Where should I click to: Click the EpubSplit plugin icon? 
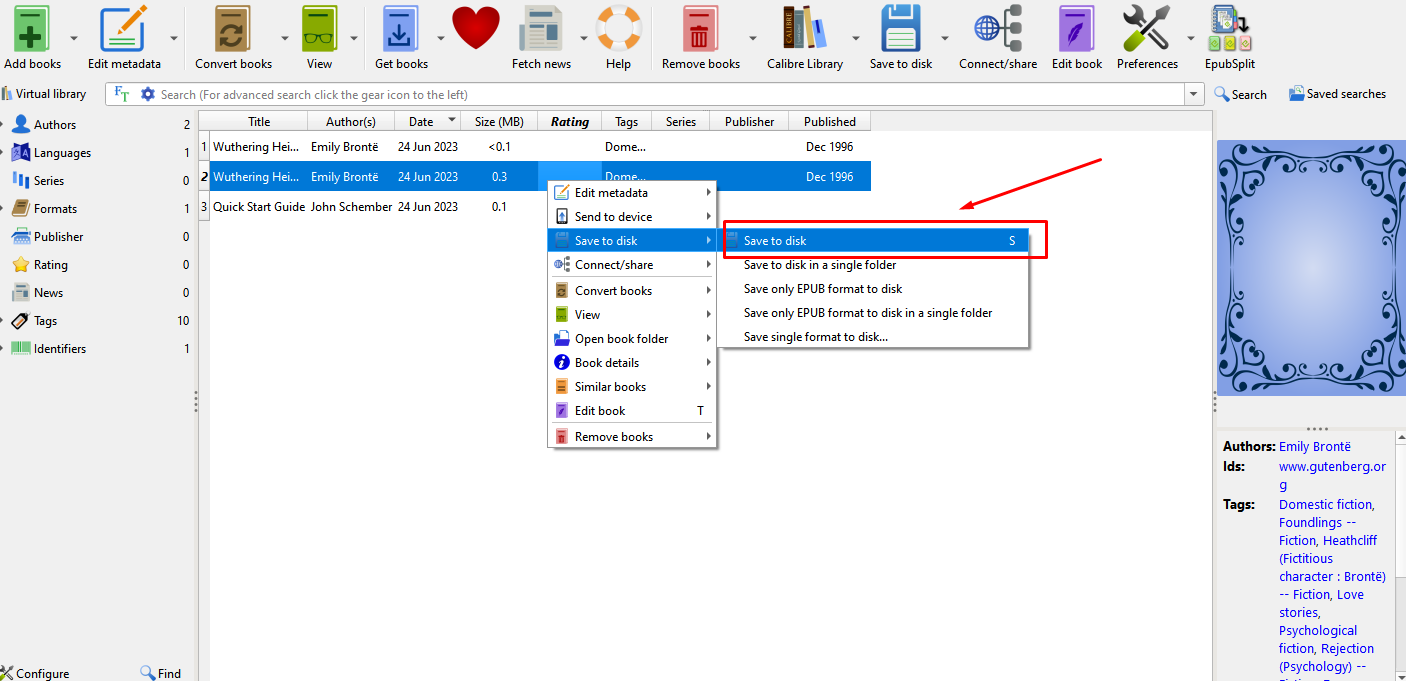pos(1230,28)
